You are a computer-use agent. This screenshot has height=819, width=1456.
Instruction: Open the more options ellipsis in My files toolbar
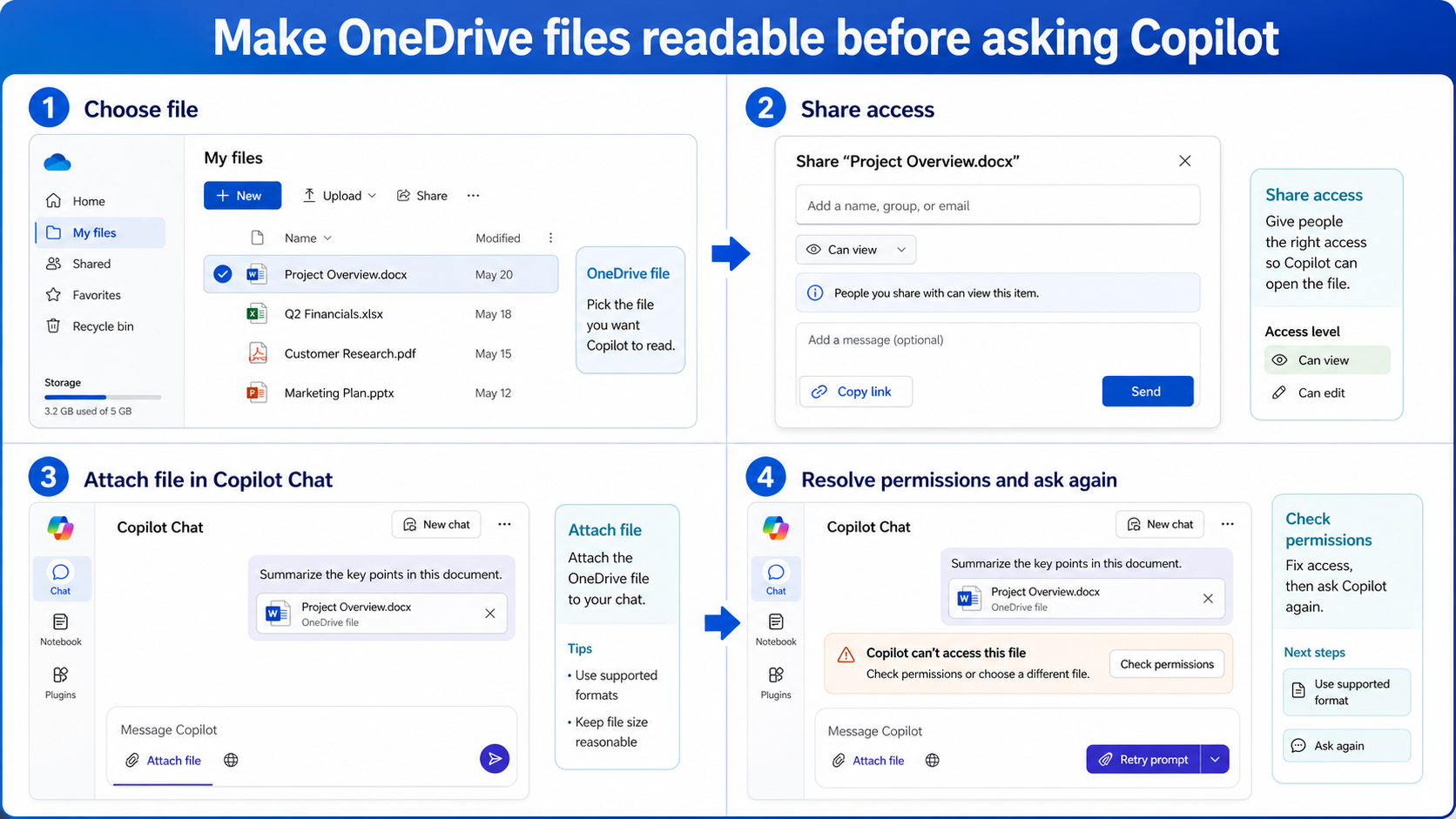tap(473, 196)
